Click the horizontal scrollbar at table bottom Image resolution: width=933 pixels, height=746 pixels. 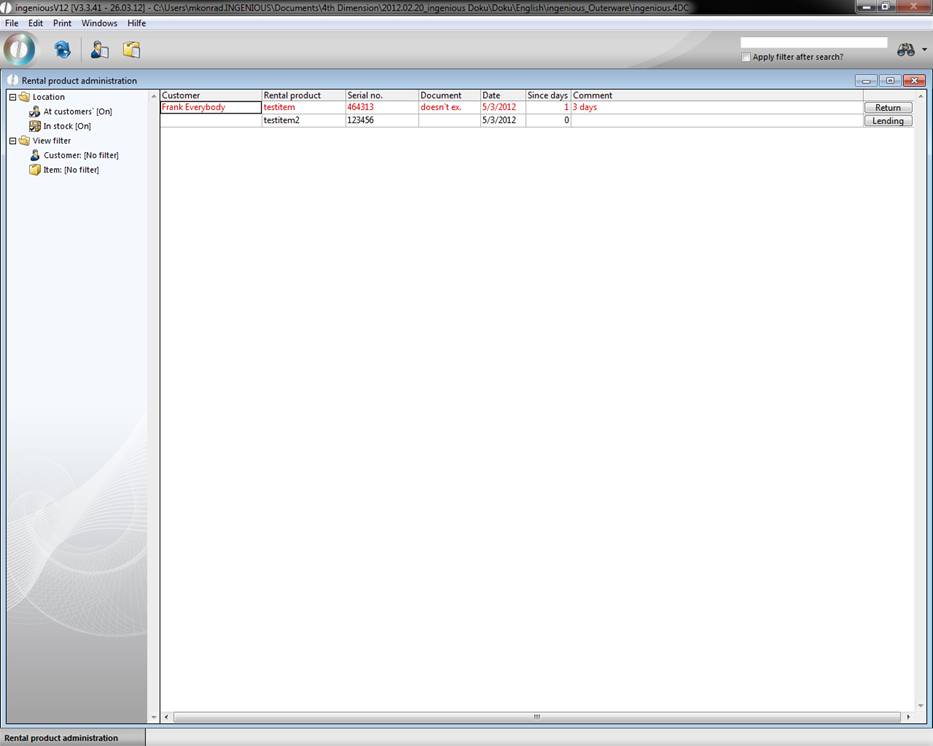(x=536, y=717)
